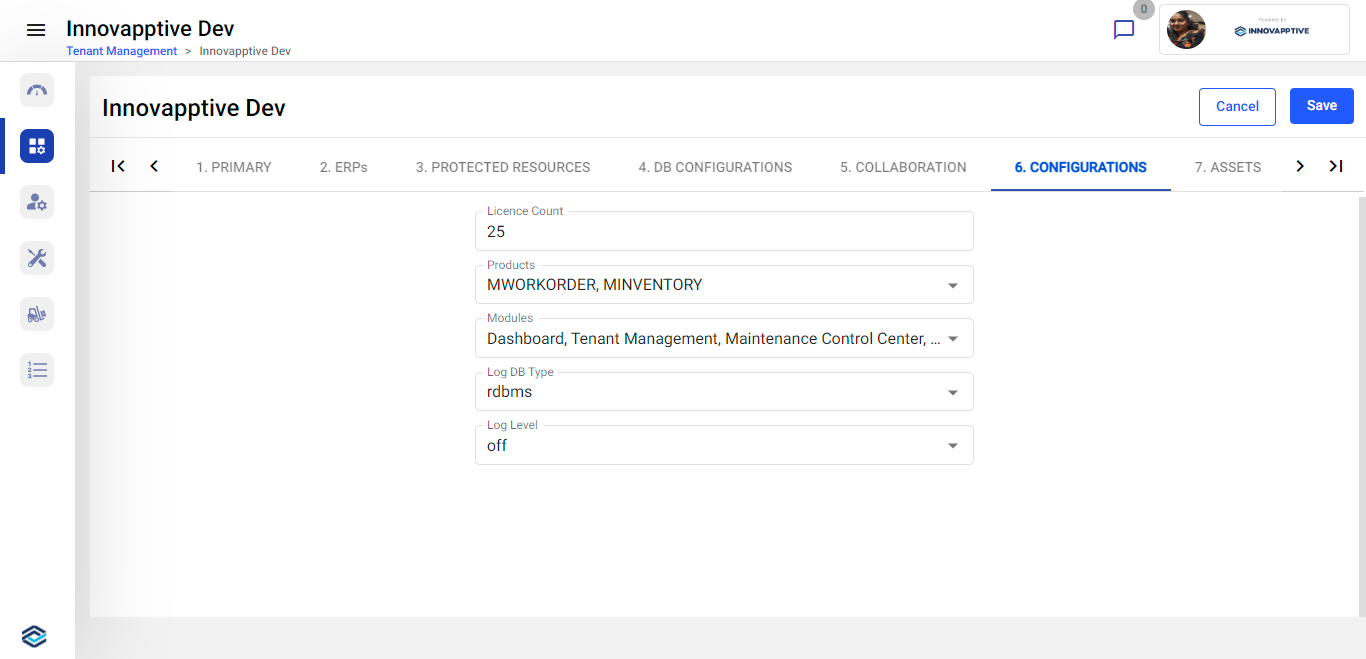Click the Cancel button
Screen dimensions: 1366x659
(1237, 106)
